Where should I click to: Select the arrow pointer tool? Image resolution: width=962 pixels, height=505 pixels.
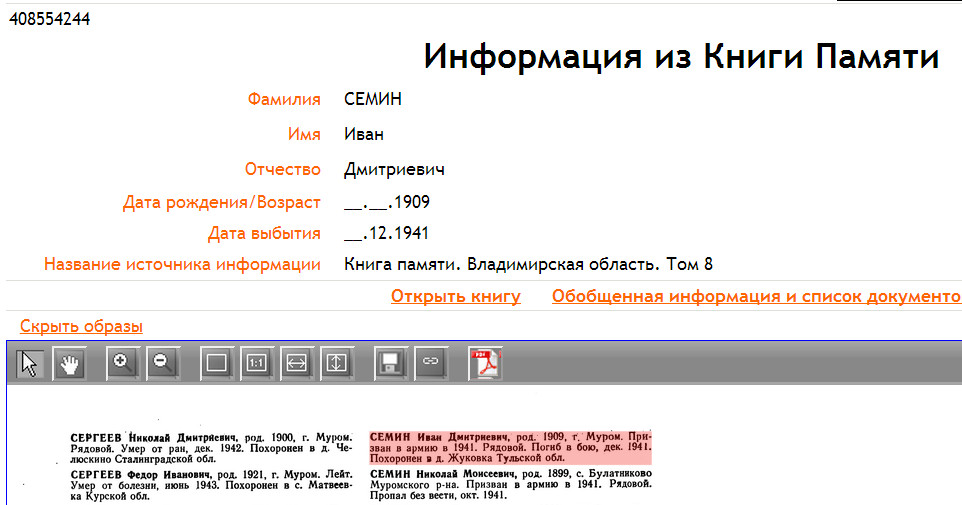[30, 363]
